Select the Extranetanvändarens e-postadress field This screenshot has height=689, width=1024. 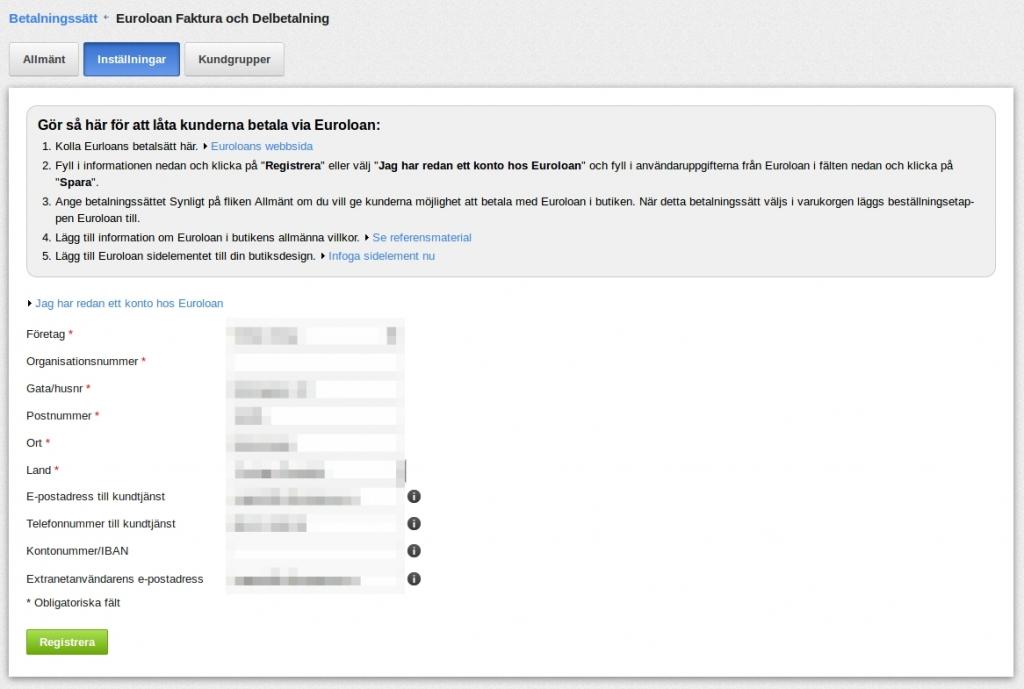tap(315, 579)
